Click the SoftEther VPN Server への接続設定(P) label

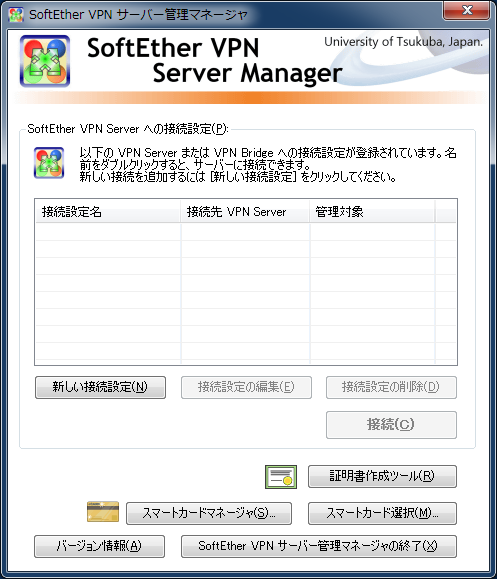(x=128, y=129)
